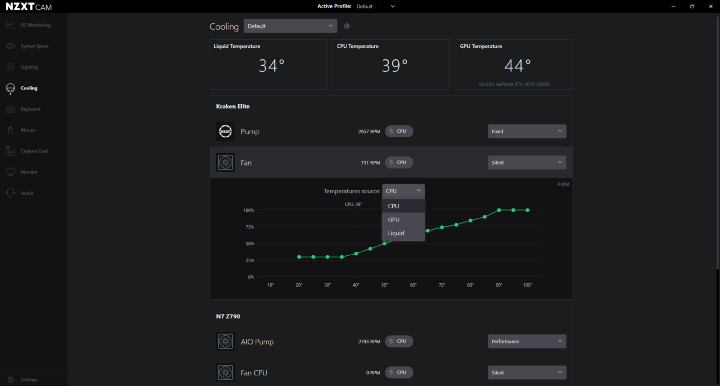Expand the Pump Fixed mode dropdown
The width and height of the screenshot is (720, 386).
(x=527, y=131)
